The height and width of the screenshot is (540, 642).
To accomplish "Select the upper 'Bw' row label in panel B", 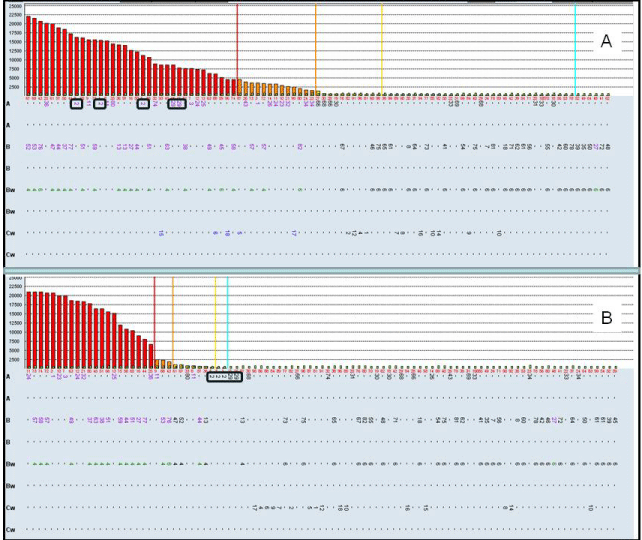I will coord(10,464).
